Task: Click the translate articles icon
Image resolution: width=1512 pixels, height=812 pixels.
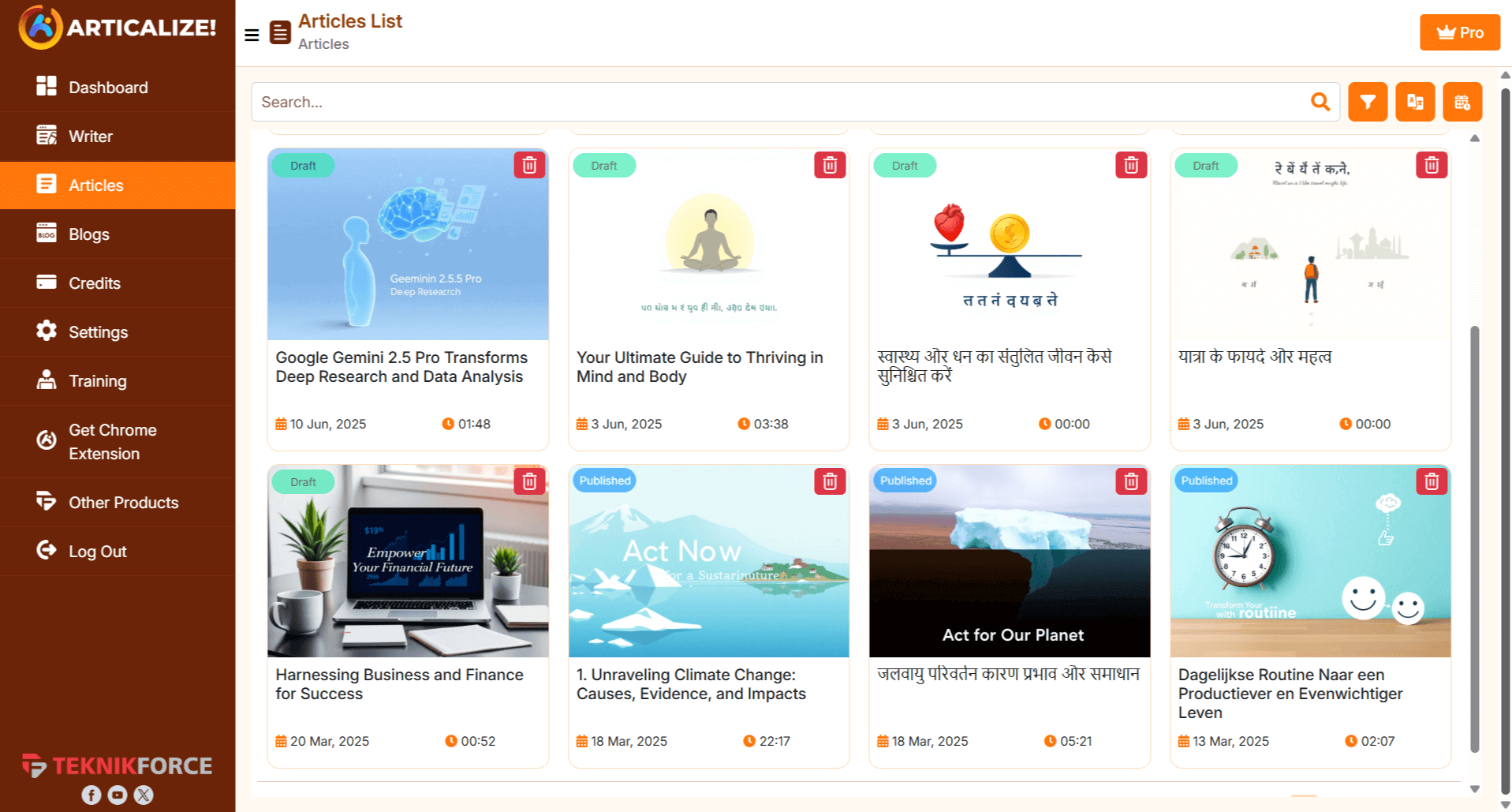Action: coord(1415,101)
